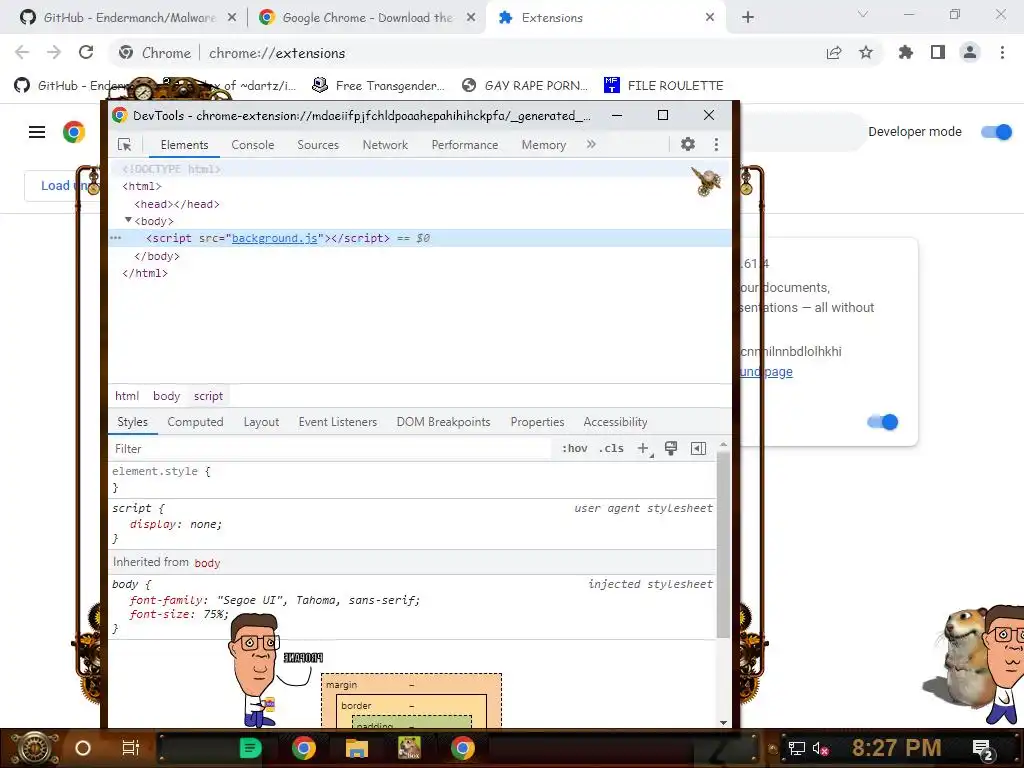Go back with the back arrow
1024x768 pixels.
[x=22, y=53]
